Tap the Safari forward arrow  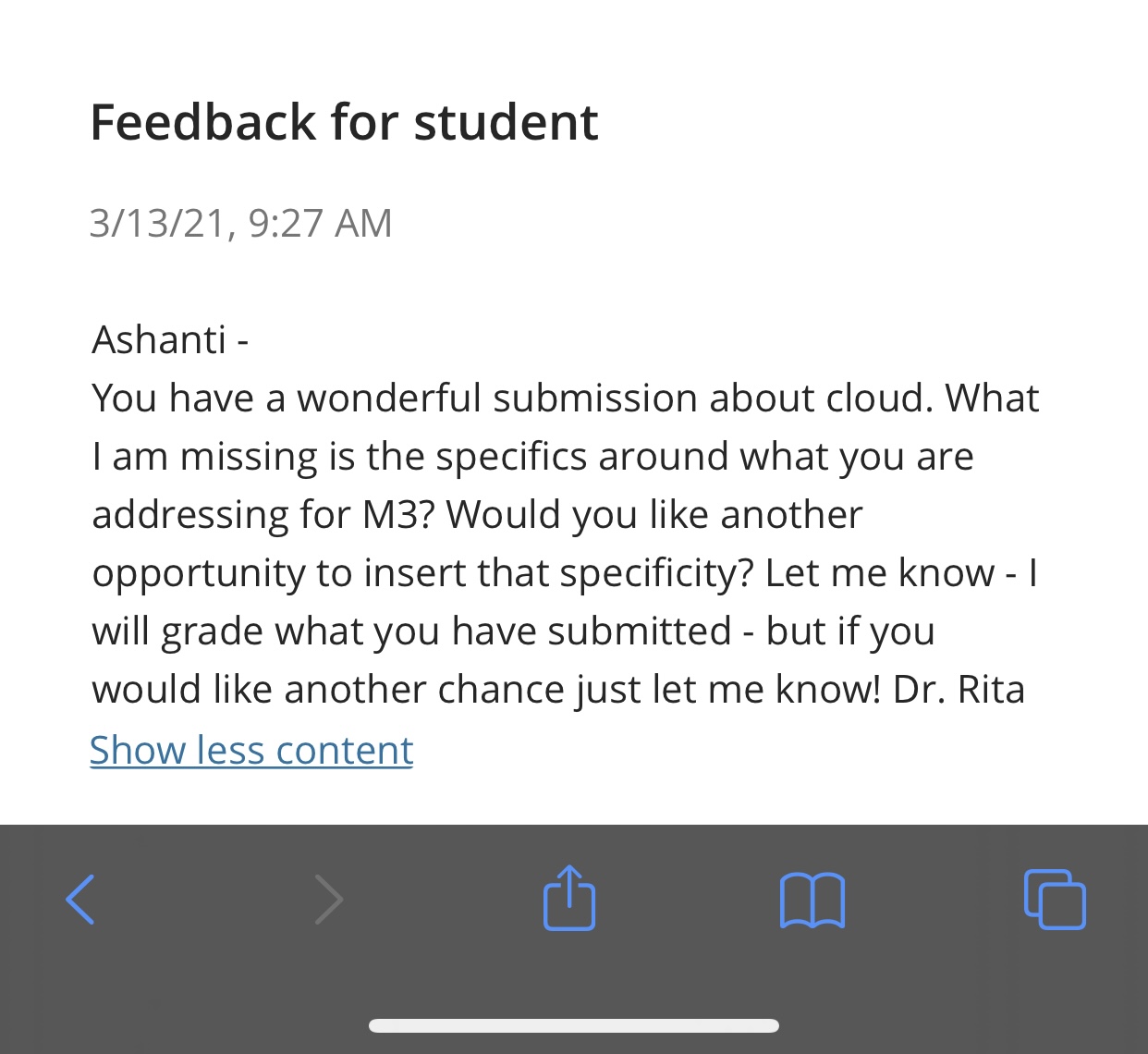(x=329, y=899)
